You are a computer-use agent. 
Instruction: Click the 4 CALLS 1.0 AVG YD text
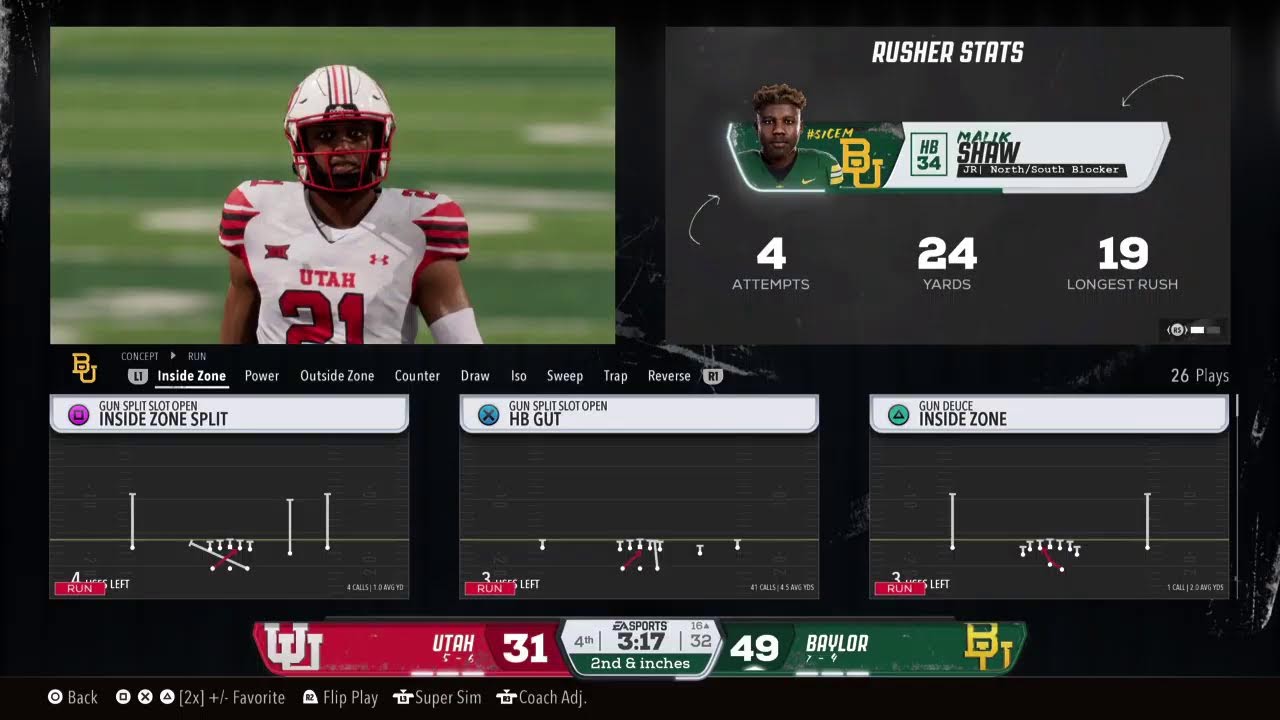tap(375, 588)
